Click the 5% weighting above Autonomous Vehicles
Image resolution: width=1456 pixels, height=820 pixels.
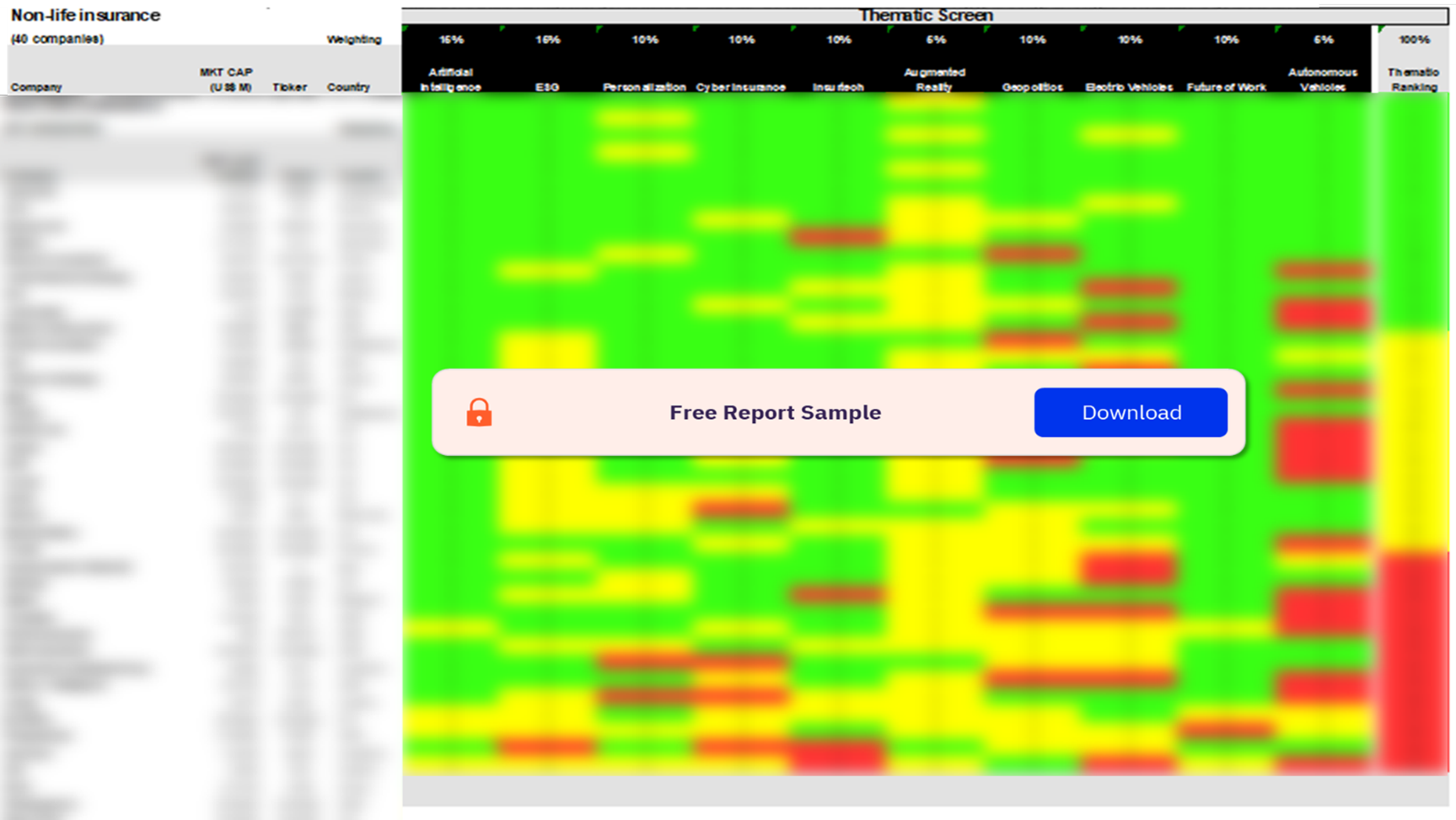point(1323,40)
